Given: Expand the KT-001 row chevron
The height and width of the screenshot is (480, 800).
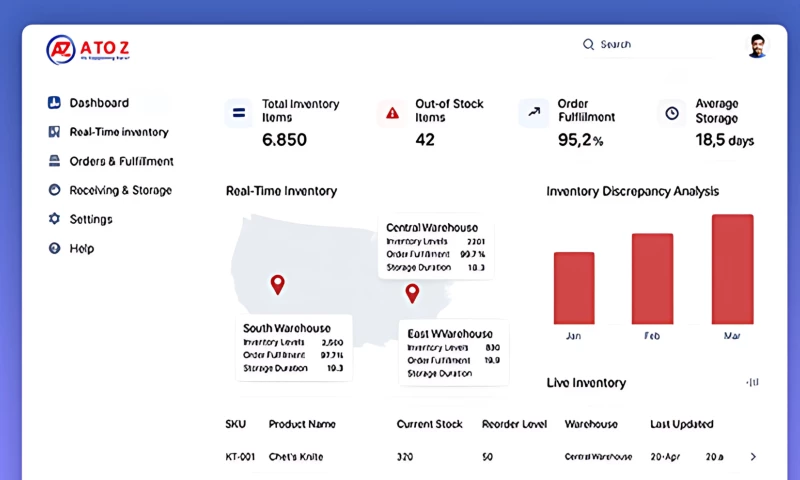Looking at the screenshot, I should pos(753,457).
